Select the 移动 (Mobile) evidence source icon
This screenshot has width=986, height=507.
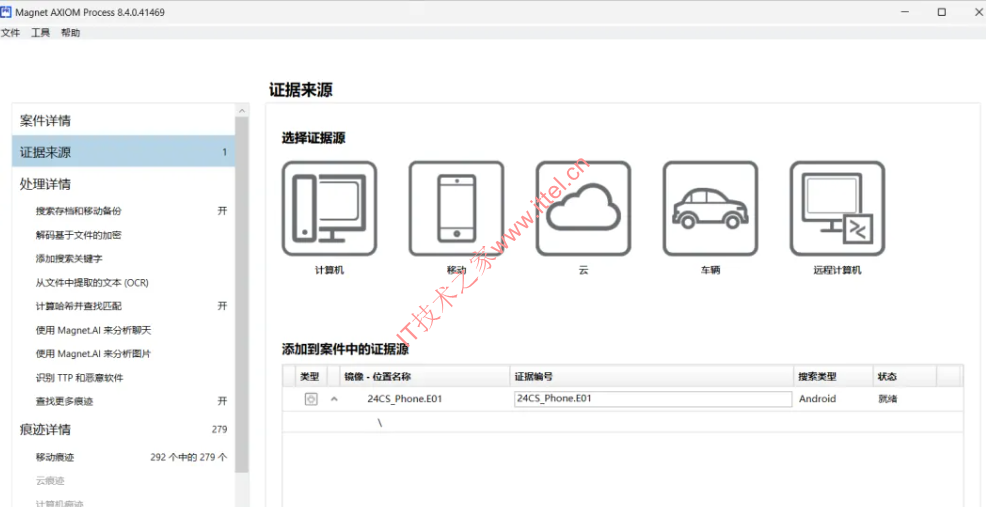(456, 209)
